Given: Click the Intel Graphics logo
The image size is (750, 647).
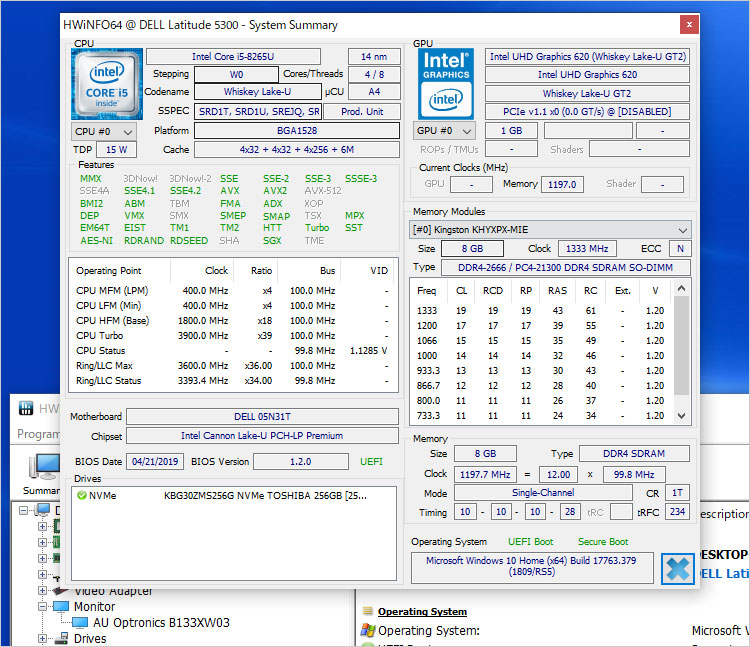Looking at the screenshot, I should (x=446, y=84).
